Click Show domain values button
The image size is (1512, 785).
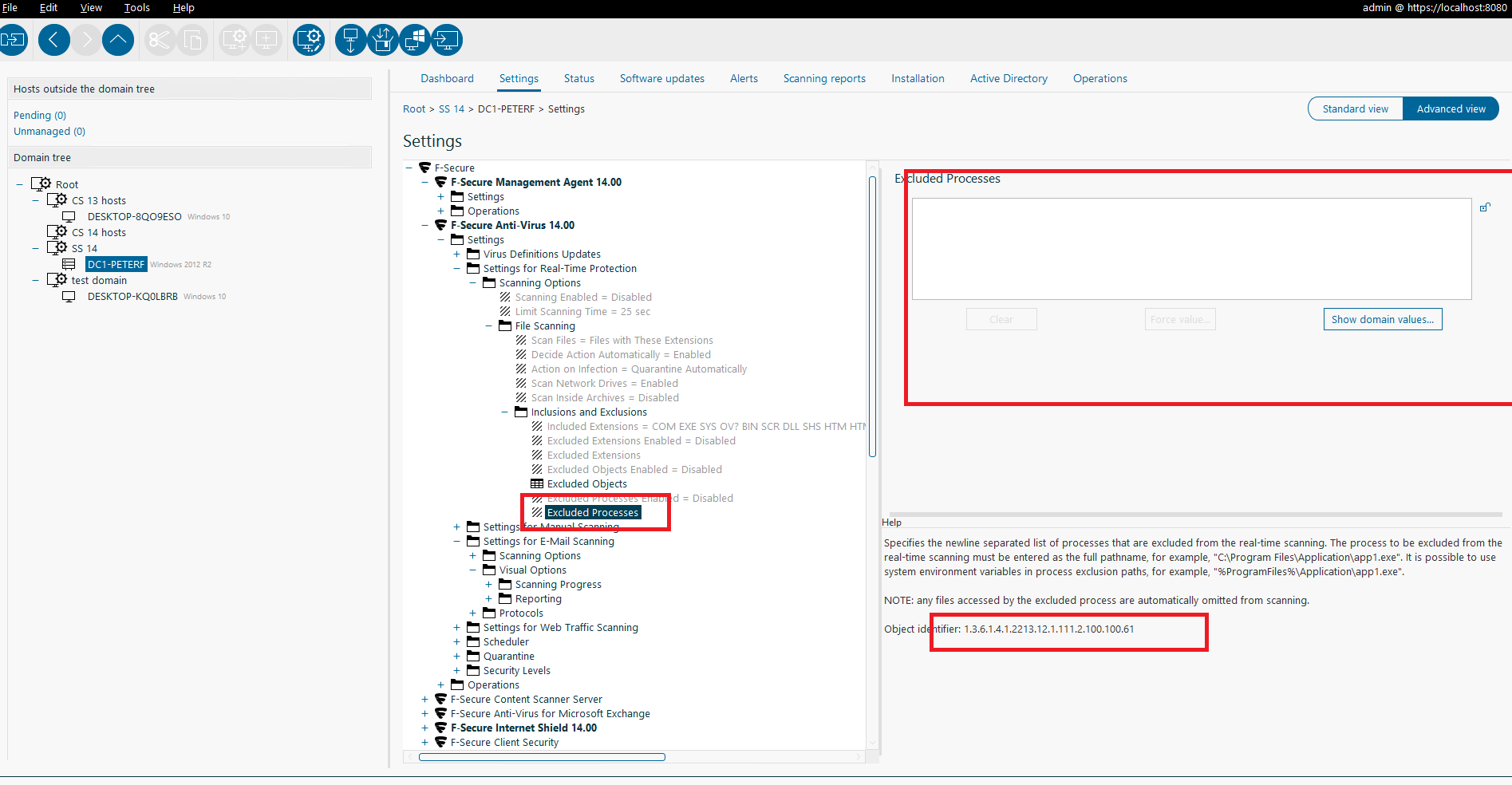point(1382,319)
